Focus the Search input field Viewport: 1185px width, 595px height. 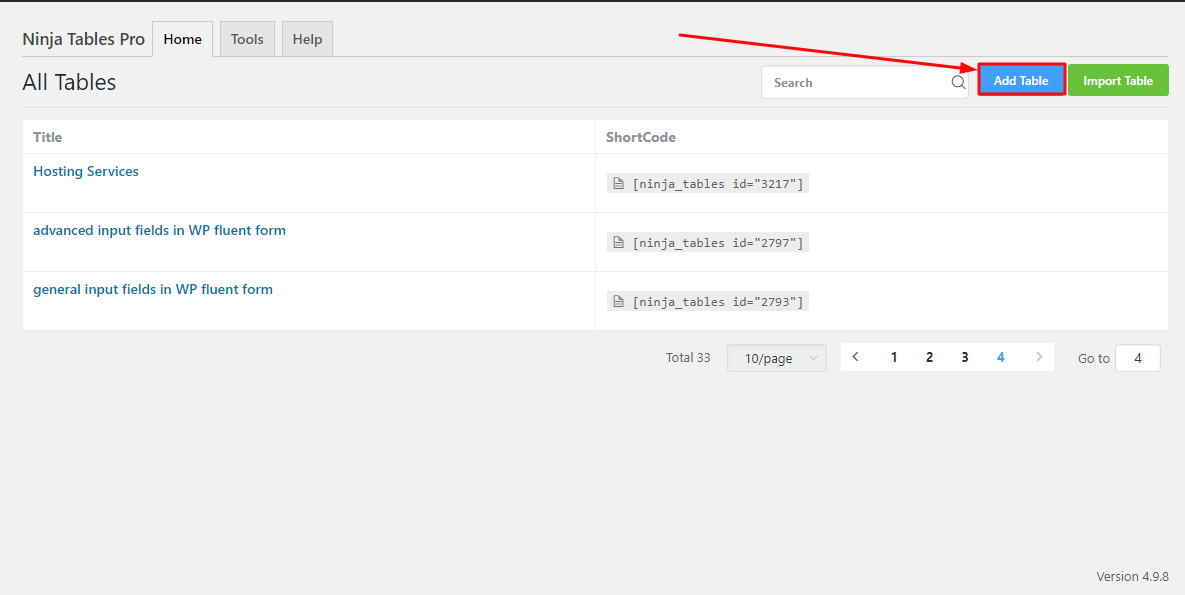click(x=855, y=83)
